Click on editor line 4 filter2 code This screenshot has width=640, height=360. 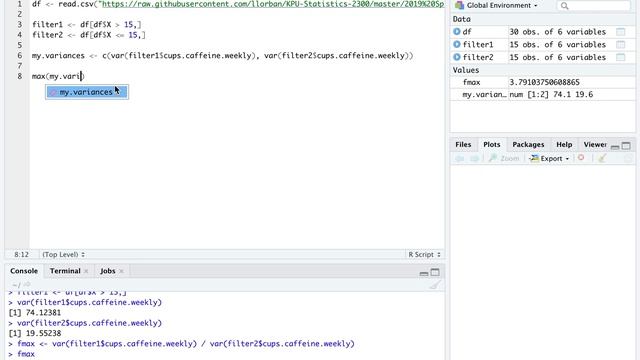coord(89,35)
